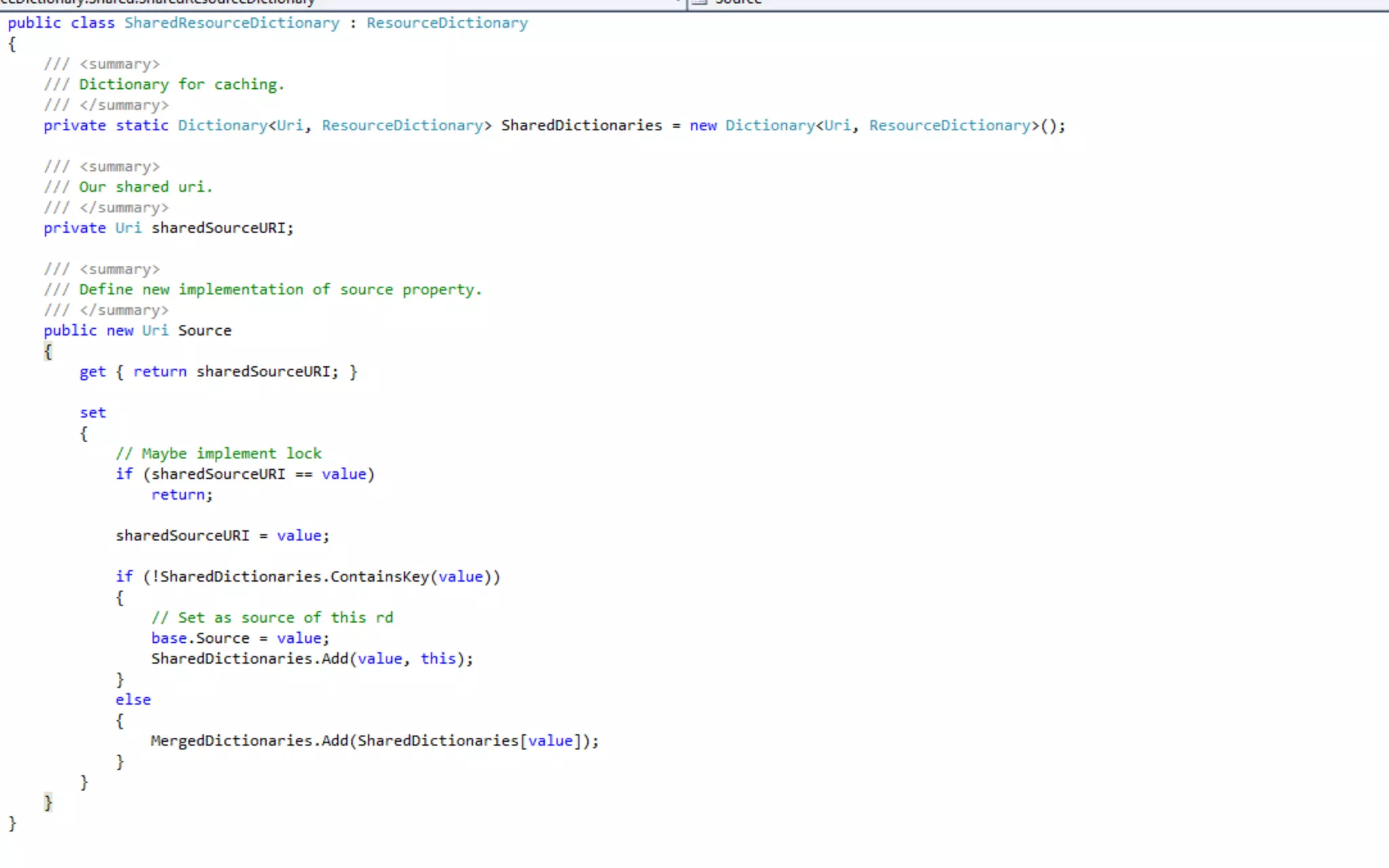The image size is (1389, 868).
Task: Click the line 'sharedSourceURI = value;'
Action: click(x=222, y=536)
